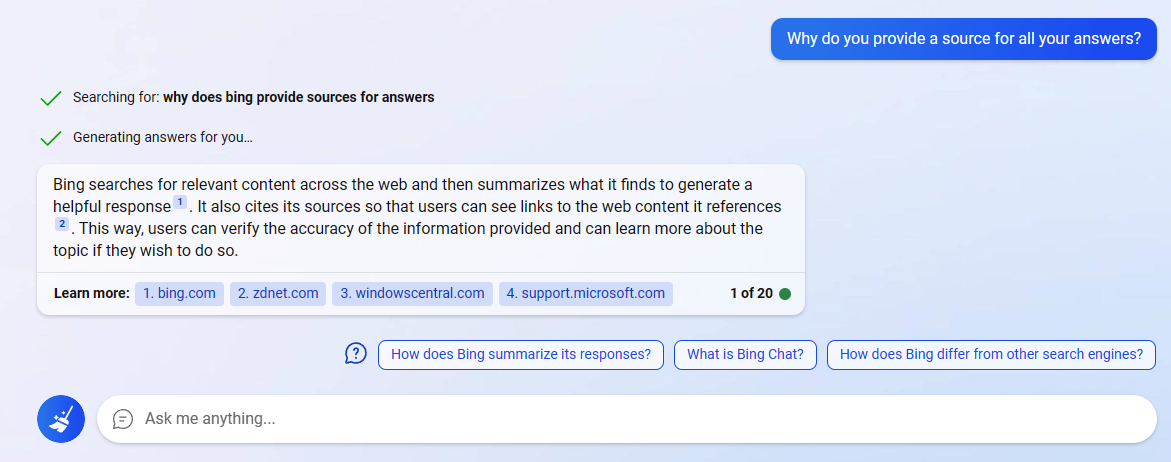
Task: Click the New topic broom icon
Action: (x=61, y=419)
